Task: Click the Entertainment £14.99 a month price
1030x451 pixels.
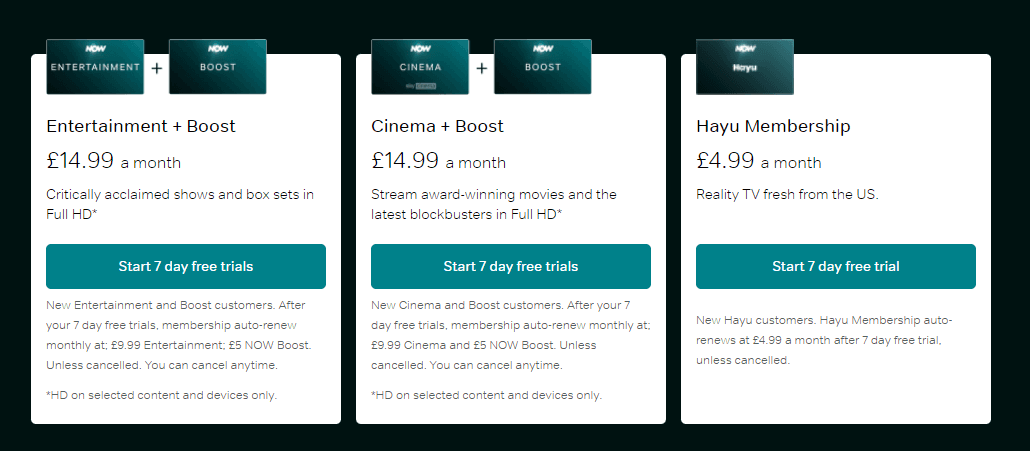Action: [114, 161]
